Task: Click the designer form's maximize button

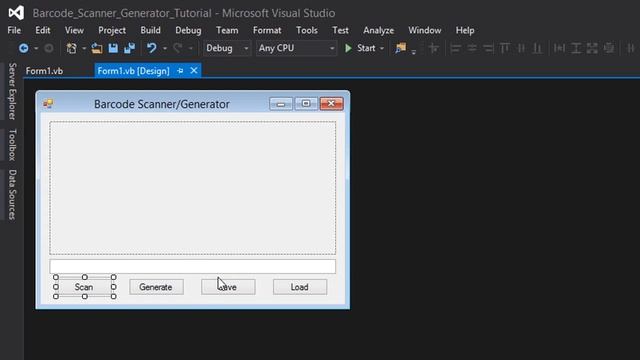Action: pyautogui.click(x=306, y=104)
